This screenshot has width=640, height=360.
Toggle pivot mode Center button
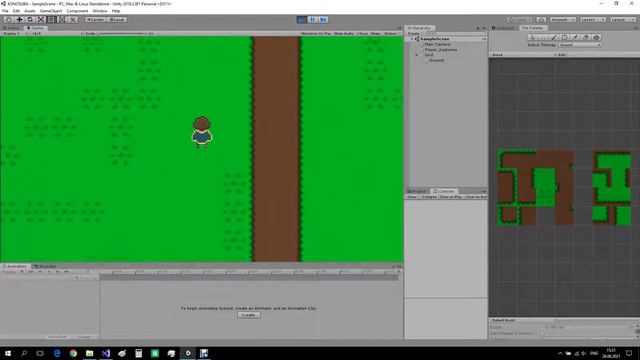95,20
